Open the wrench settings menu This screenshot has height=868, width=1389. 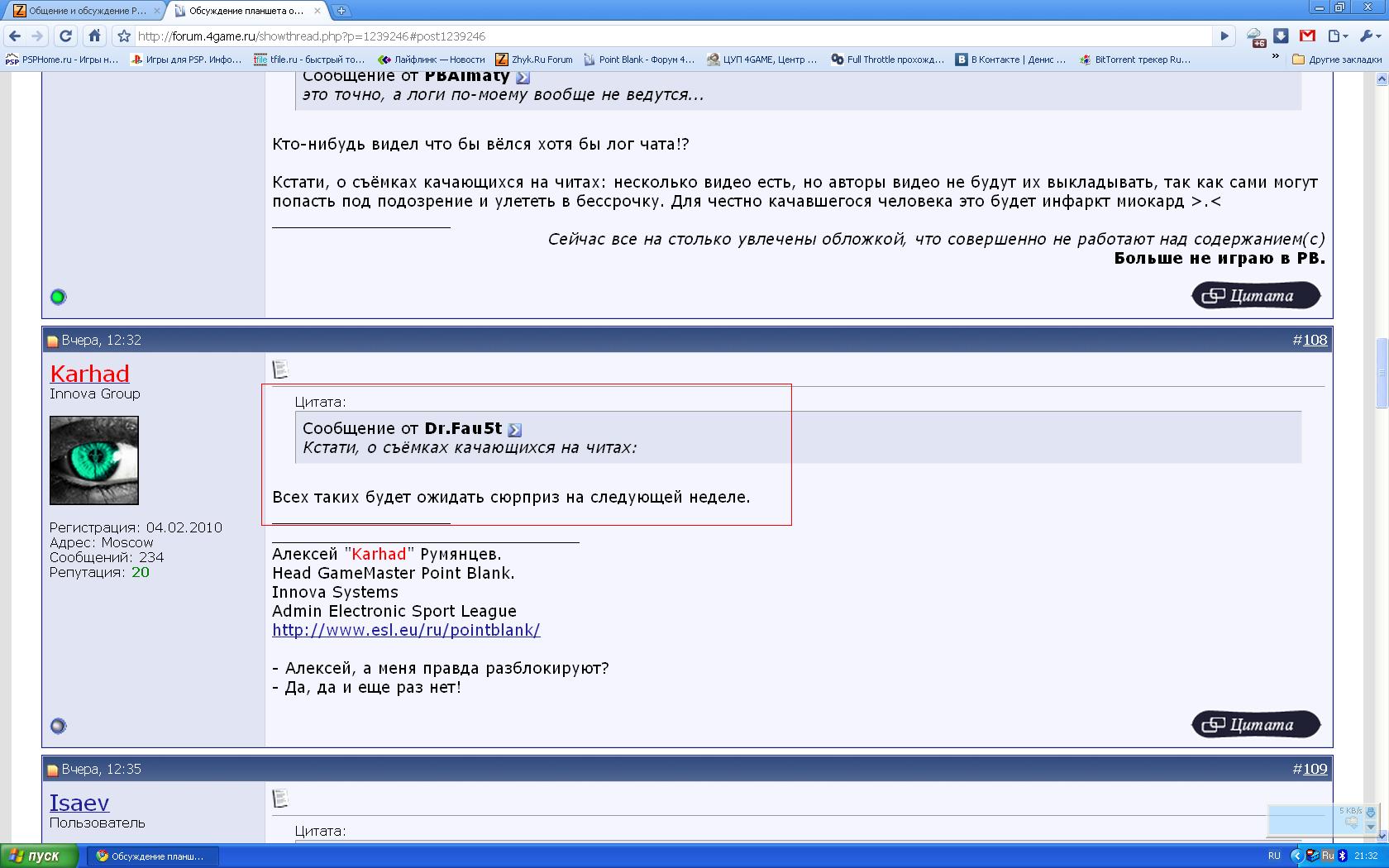coord(1370,36)
